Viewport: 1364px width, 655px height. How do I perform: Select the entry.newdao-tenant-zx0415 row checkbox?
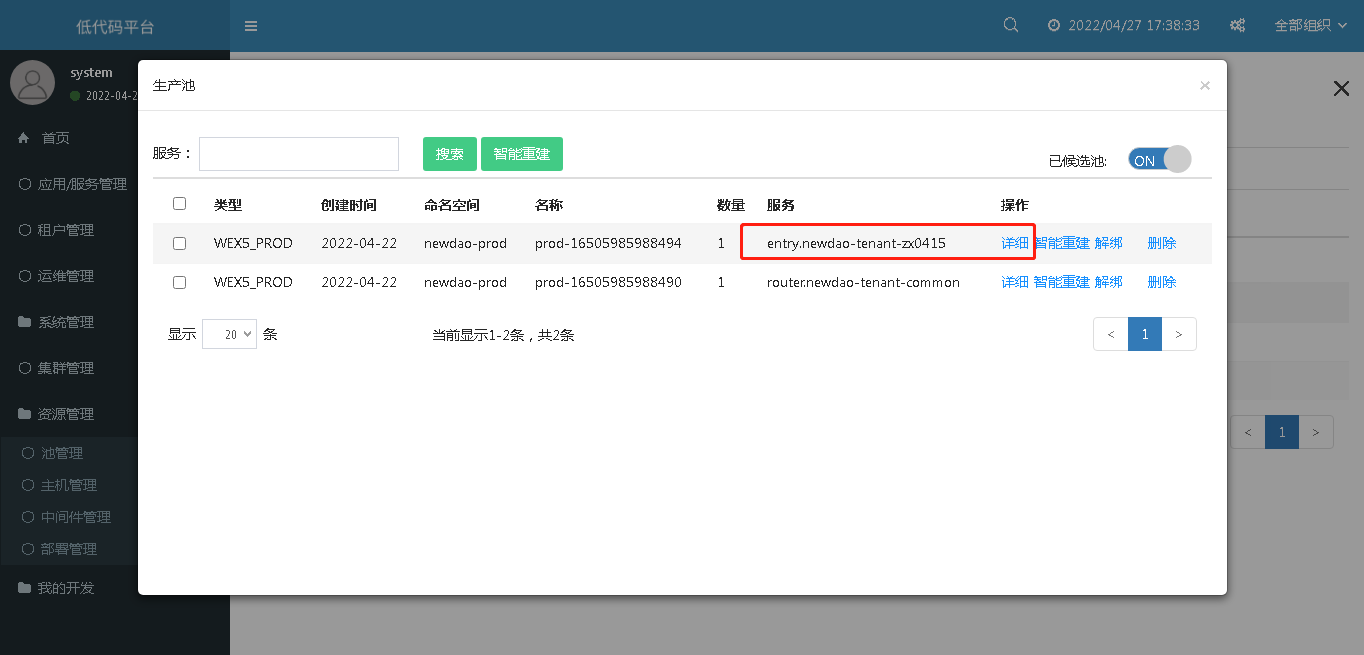[x=180, y=243]
